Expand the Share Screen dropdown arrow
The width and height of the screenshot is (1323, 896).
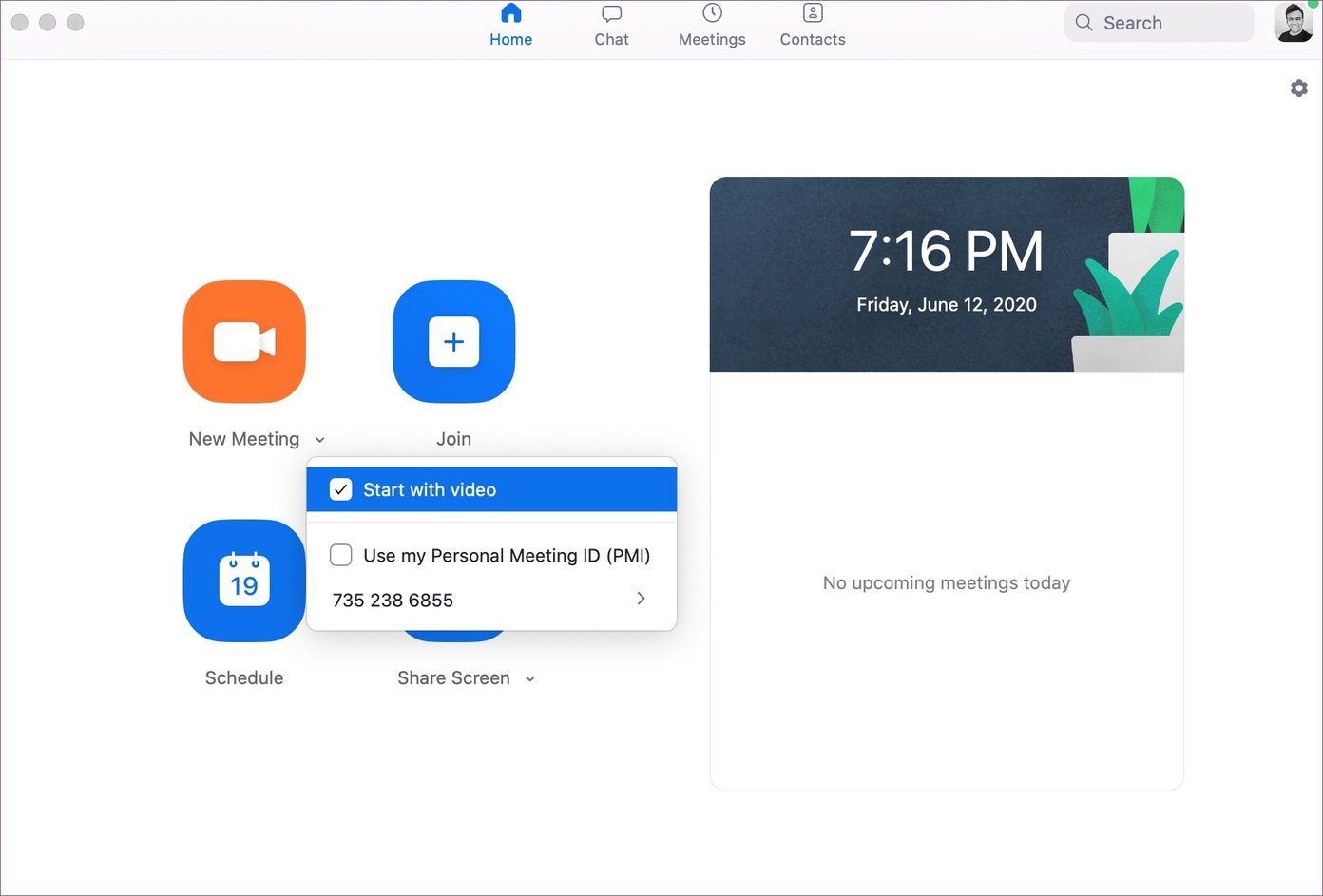tap(530, 678)
